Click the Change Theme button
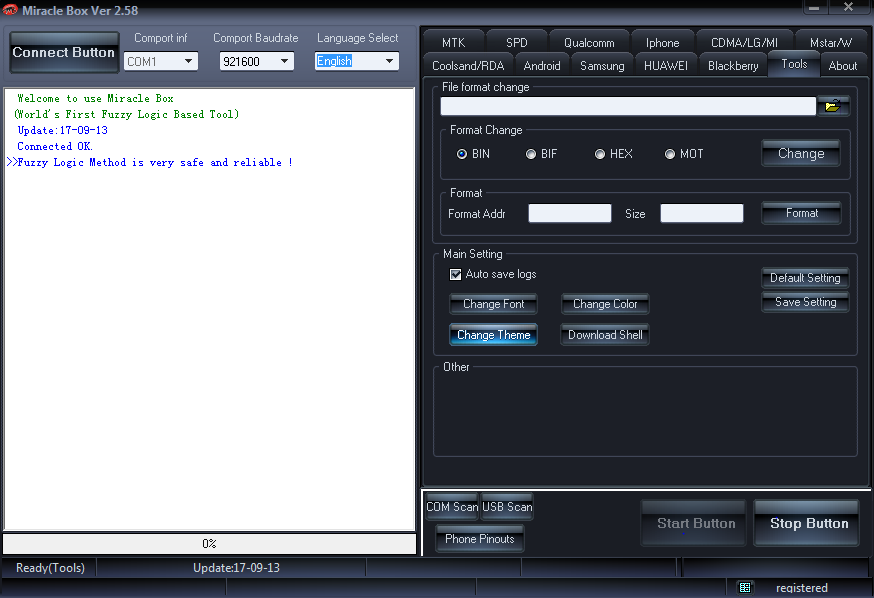Screen dimensions: 874x598 (493, 335)
